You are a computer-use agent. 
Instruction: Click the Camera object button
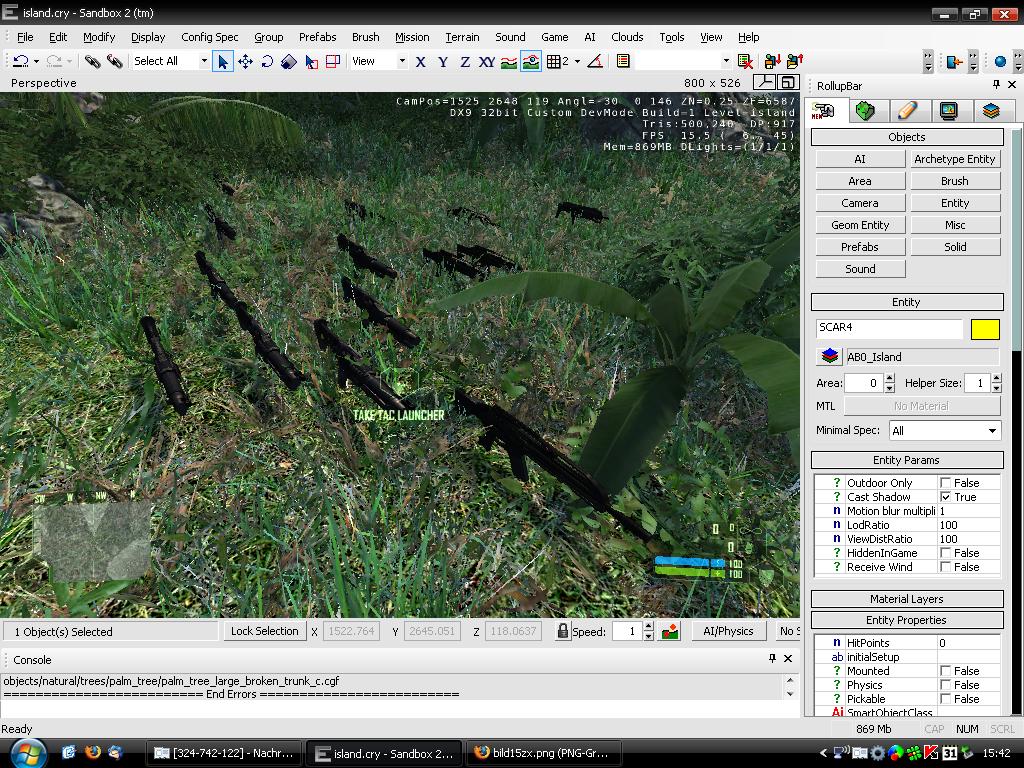pyautogui.click(x=860, y=203)
